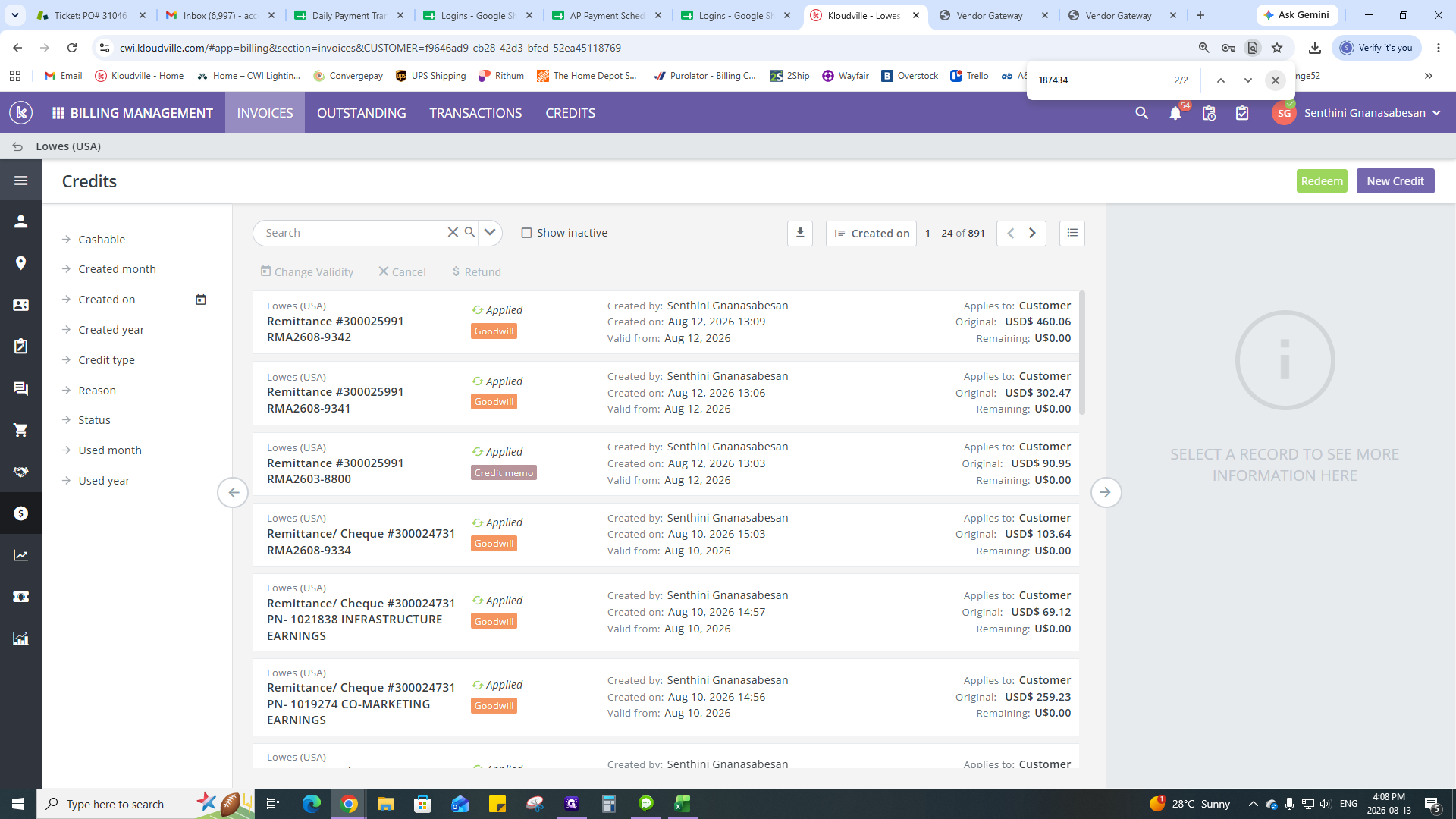
Task: Click the Cancel credit action
Action: [402, 271]
